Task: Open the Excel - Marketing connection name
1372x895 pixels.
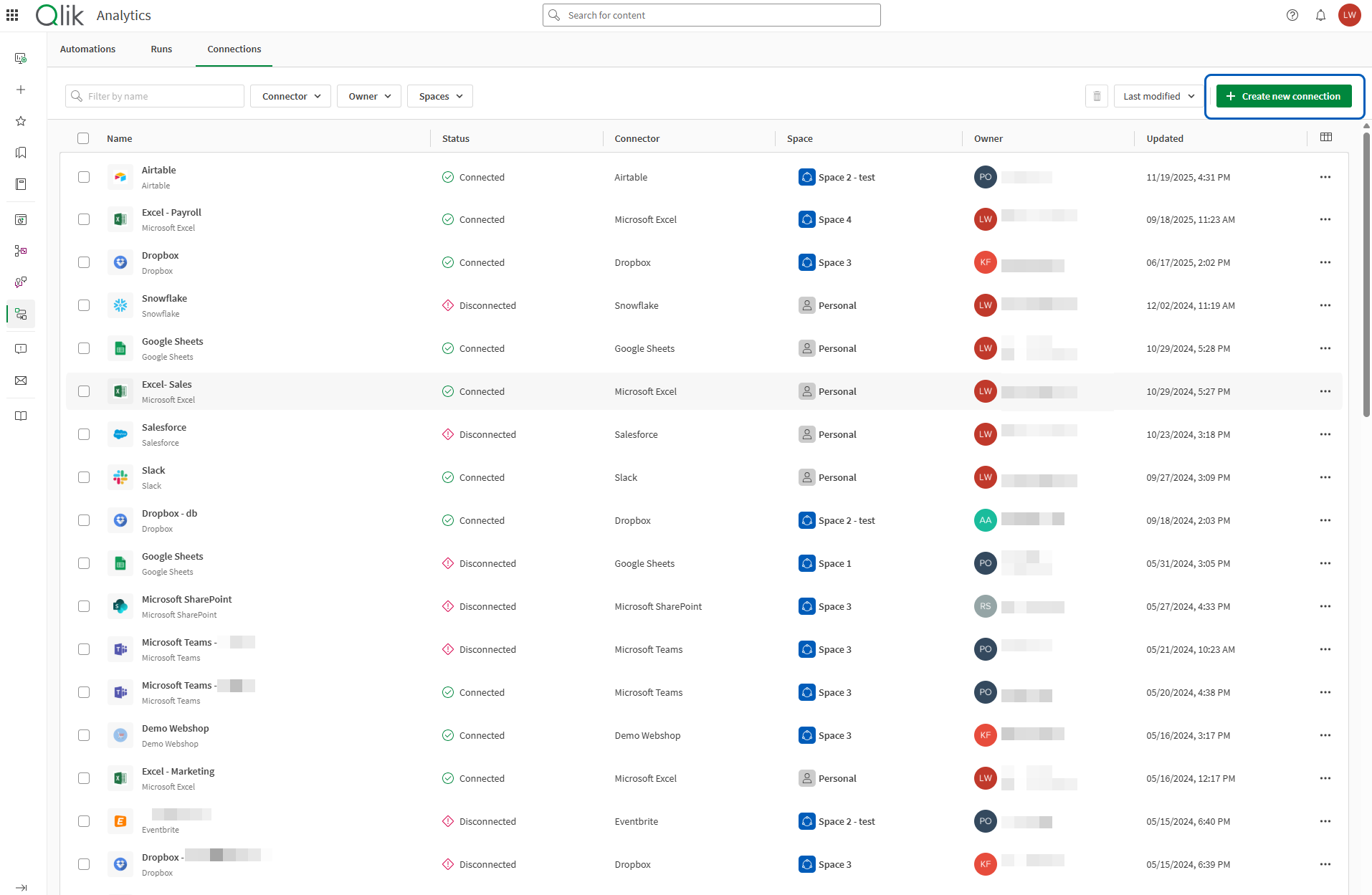Action: [178, 771]
